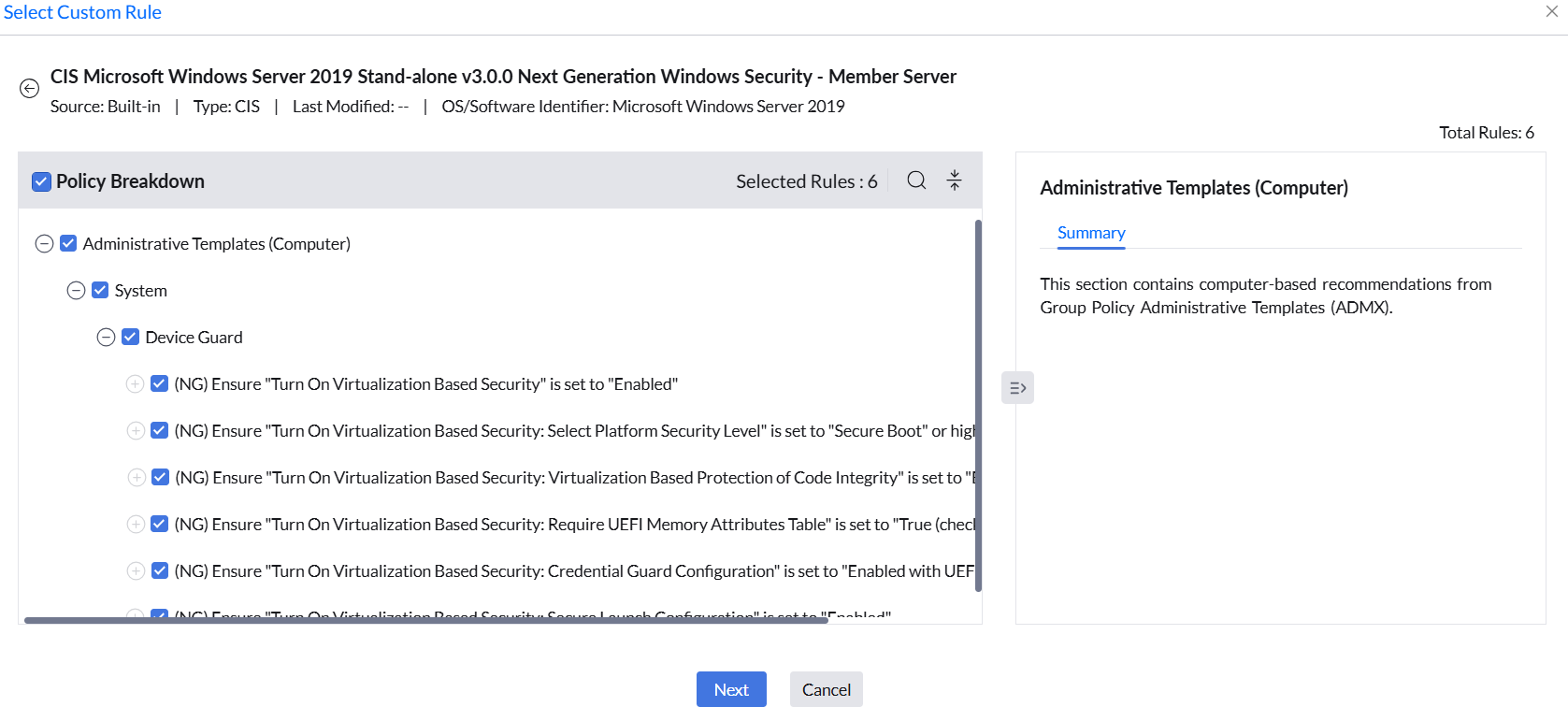
Task: Expand the Select Platform Security Level rule
Action: (136, 430)
